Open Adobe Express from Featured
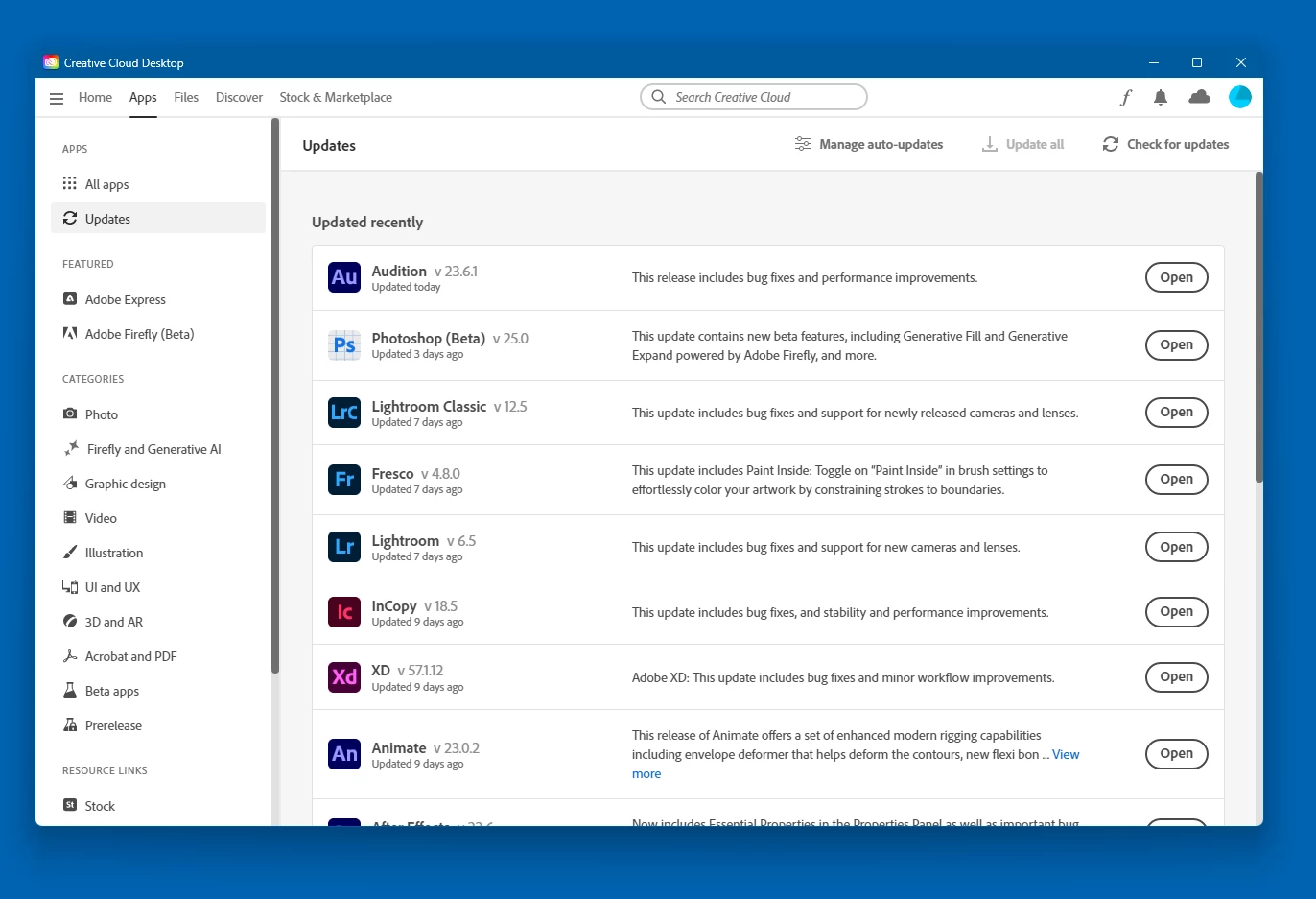Image resolution: width=1316 pixels, height=899 pixels. pyautogui.click(x=158, y=299)
